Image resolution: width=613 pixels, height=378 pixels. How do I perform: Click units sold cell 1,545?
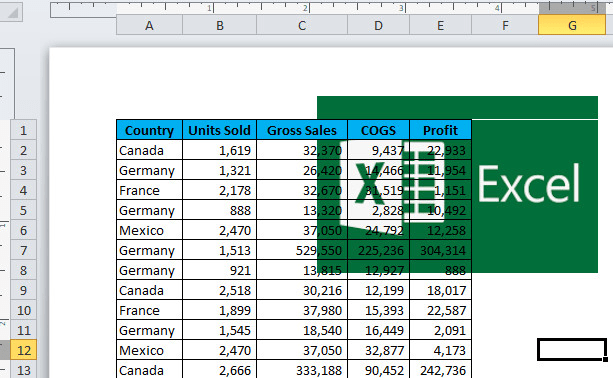pyautogui.click(x=219, y=330)
